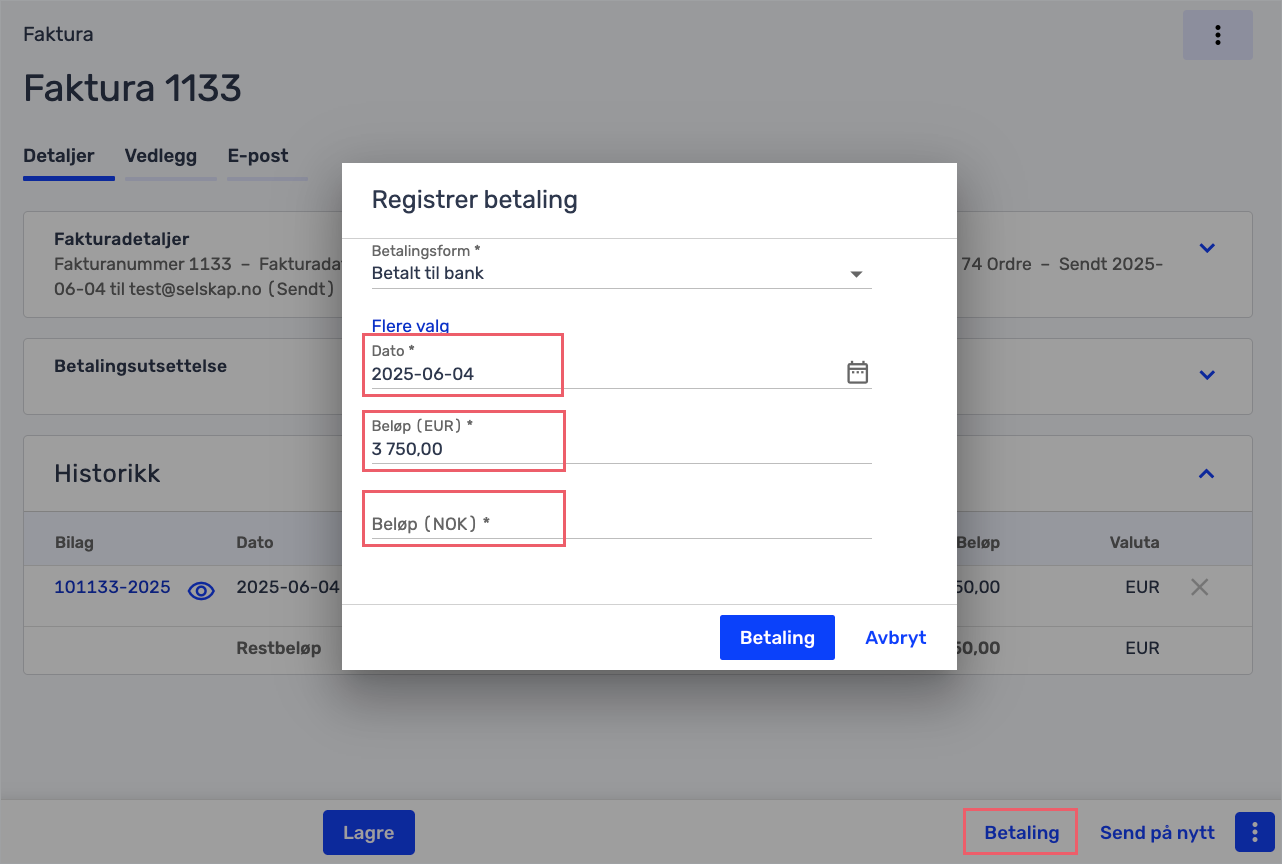Viewport: 1282px width, 864px height.
Task: Expand the Betalingsutsettelse section chevron
Action: [x=1207, y=375]
